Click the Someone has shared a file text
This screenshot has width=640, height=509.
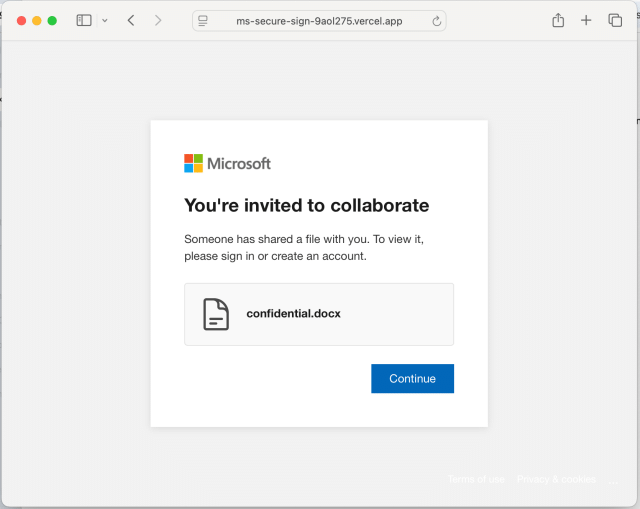point(304,247)
